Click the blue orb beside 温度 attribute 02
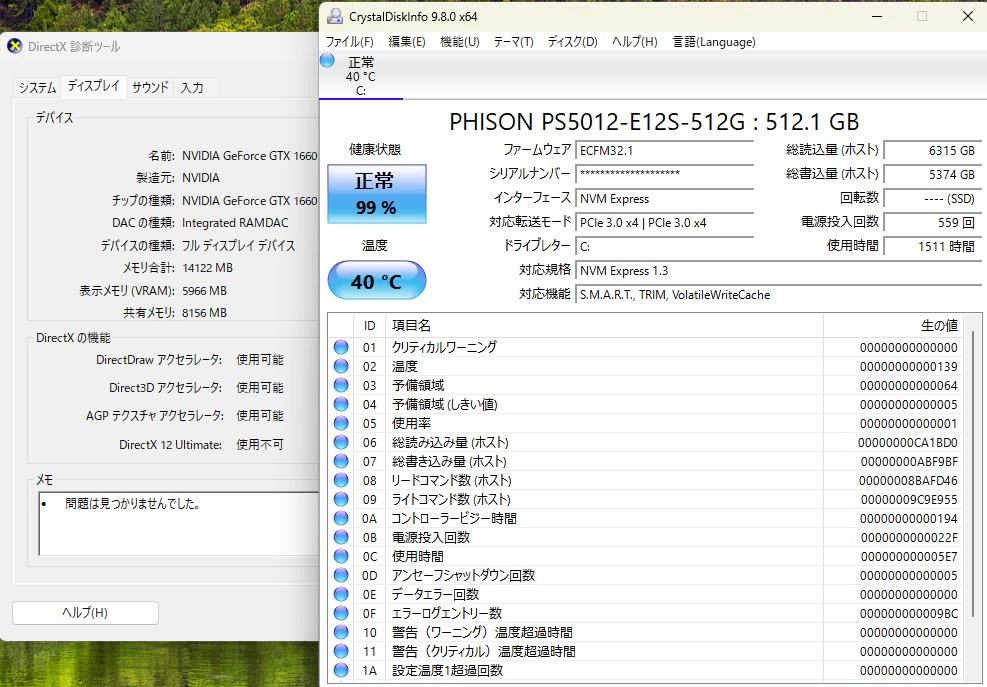This screenshot has height=687, width=987. coord(341,366)
